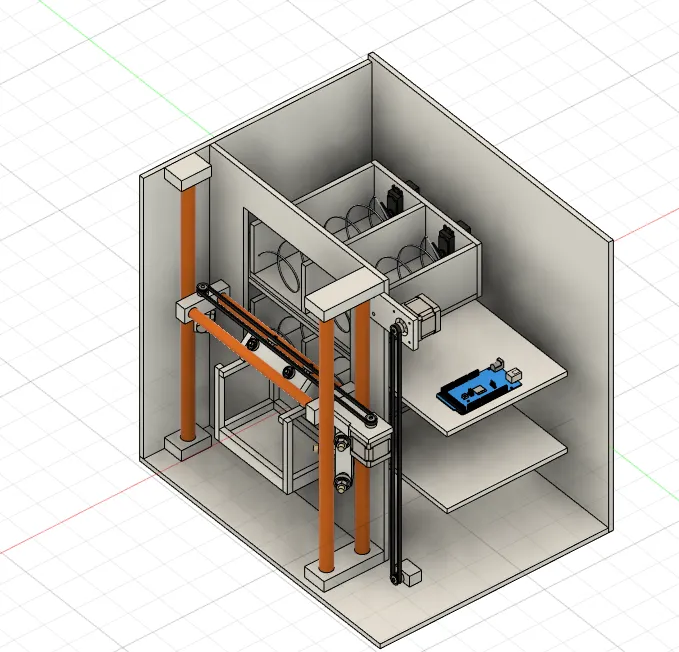
Task: Select the base block under the left orange rod
Action: 188,444
